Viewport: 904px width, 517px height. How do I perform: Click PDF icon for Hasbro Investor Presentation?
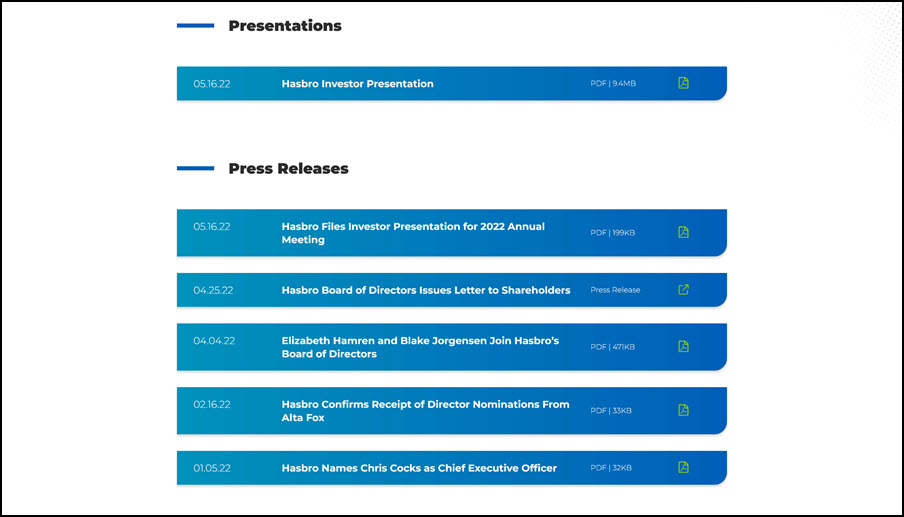tap(684, 83)
